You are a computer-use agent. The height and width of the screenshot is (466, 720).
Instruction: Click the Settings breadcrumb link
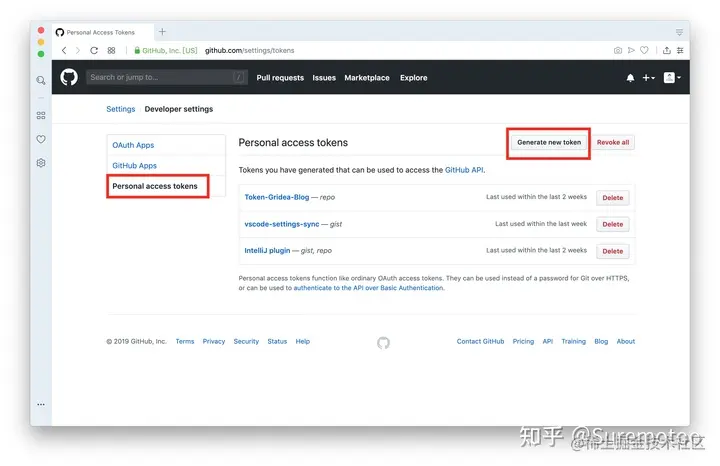tap(121, 109)
